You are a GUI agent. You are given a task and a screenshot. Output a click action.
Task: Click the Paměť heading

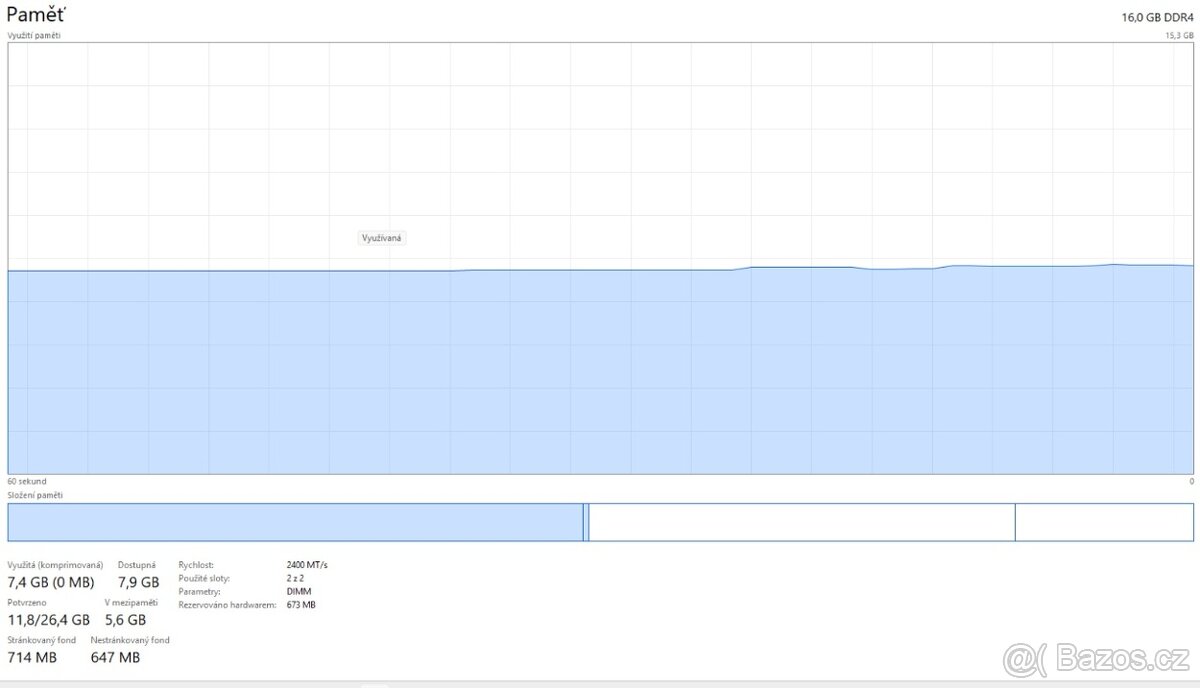[x=38, y=14]
